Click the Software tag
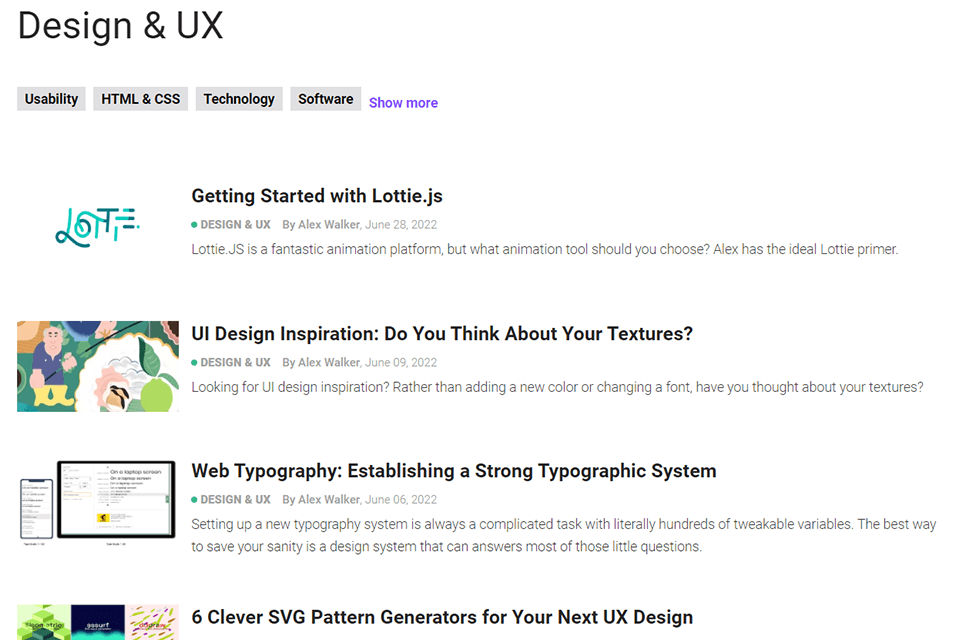This screenshot has height=640, width=960. coord(326,99)
